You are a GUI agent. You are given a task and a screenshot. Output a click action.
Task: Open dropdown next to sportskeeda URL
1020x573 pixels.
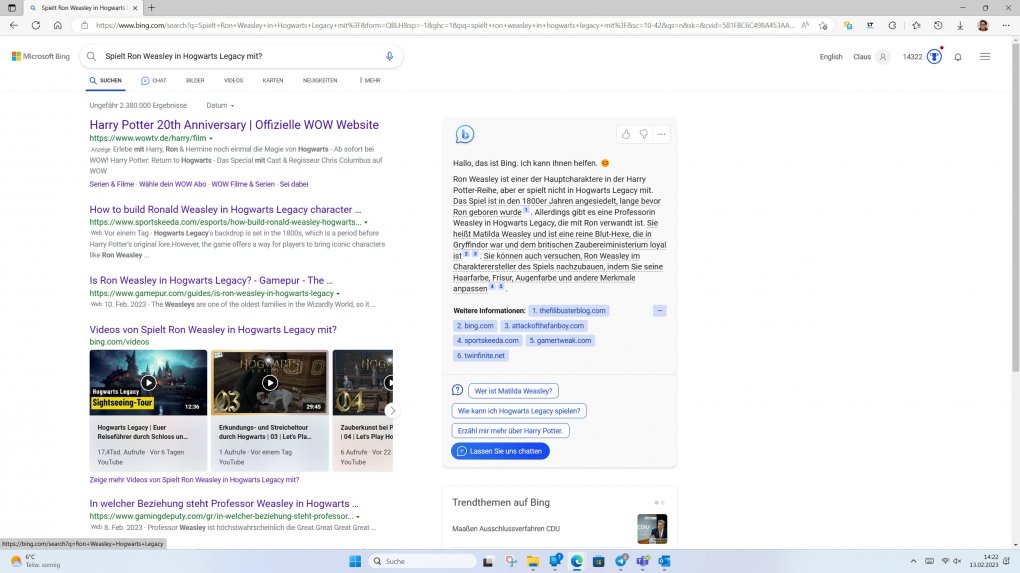[x=366, y=222]
